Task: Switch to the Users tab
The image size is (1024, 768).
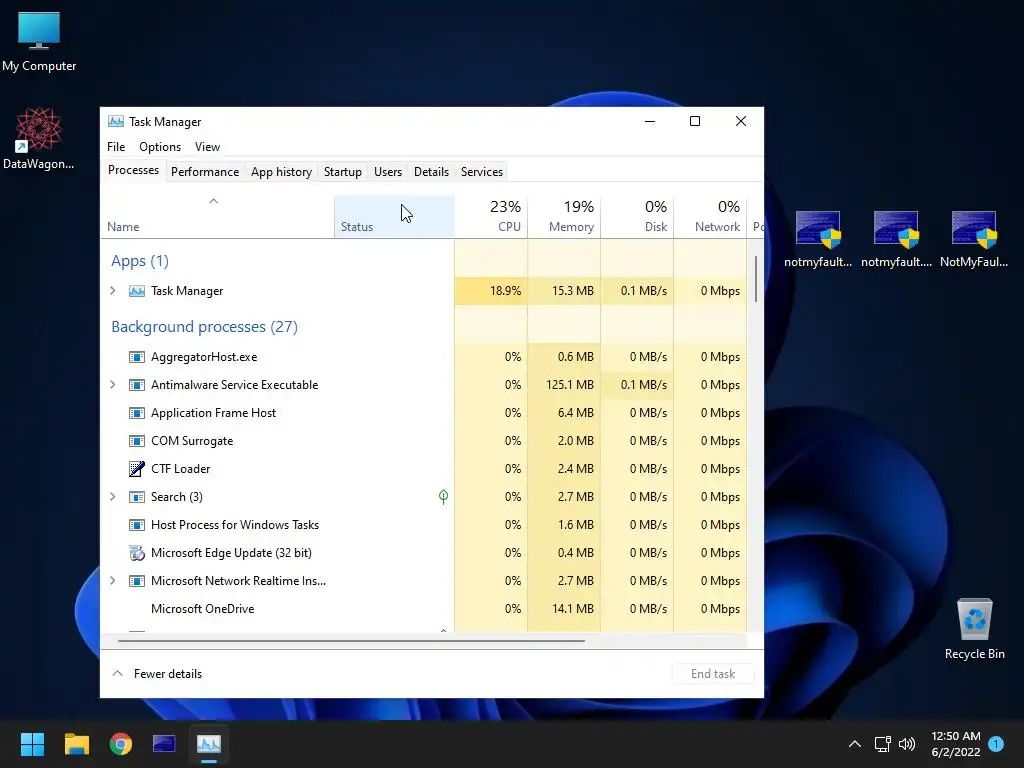Action: click(x=388, y=172)
